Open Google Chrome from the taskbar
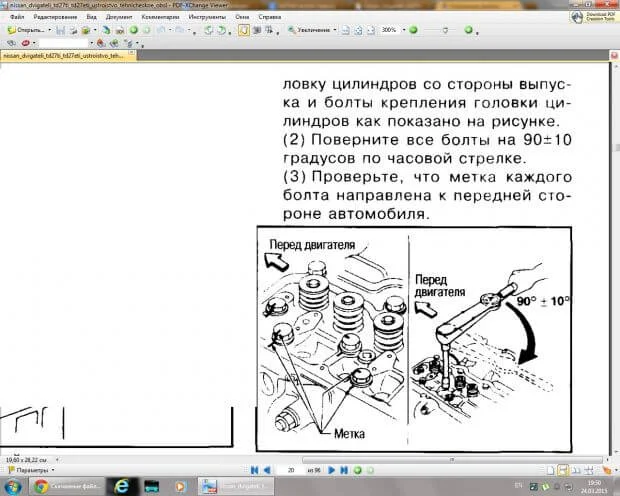Viewport: 620px width, 496px height. tap(64, 486)
